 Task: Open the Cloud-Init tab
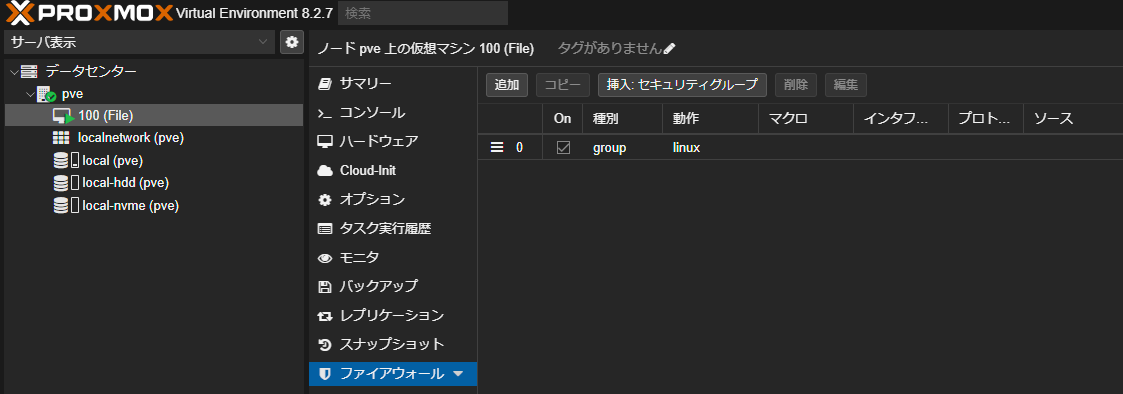pyautogui.click(x=393, y=170)
